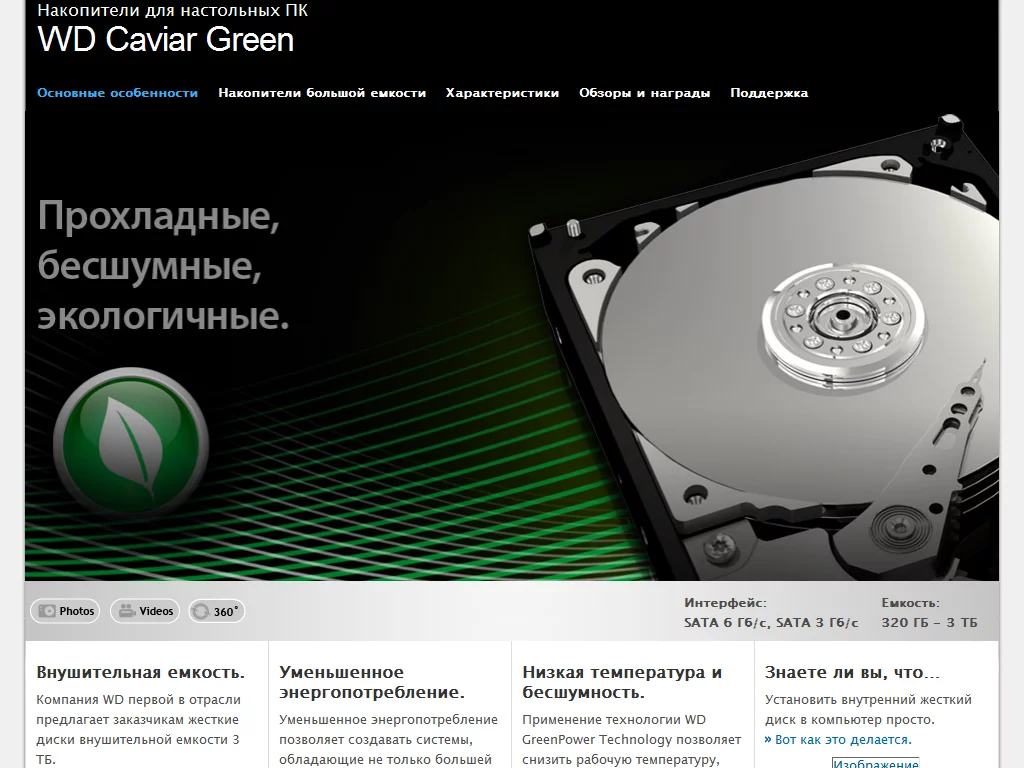Click the 'Внушительная емкость.' heading
Screen dimensions: 1024x768
140,672
